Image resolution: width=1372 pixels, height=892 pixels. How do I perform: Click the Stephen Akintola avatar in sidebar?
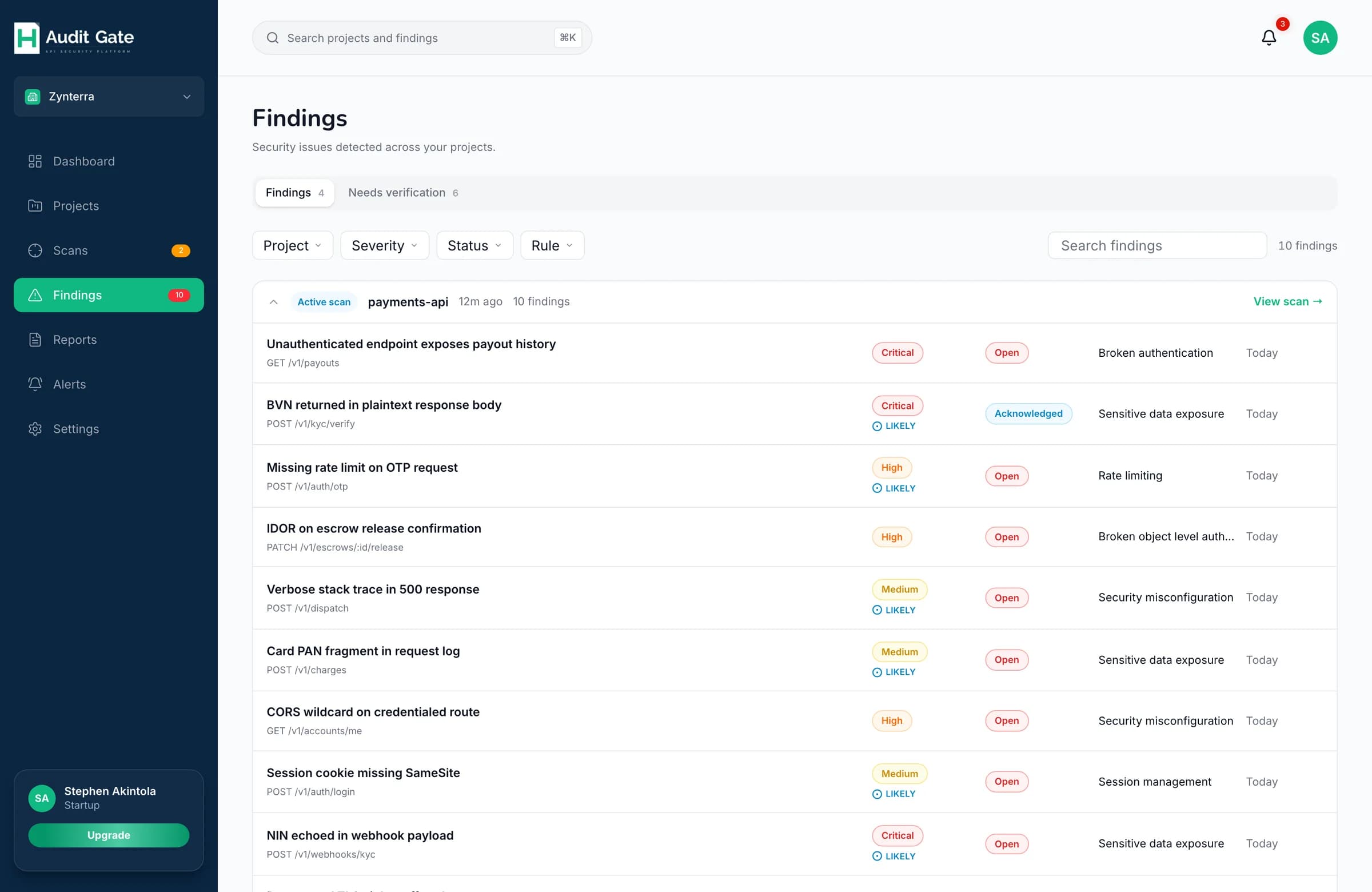click(42, 798)
